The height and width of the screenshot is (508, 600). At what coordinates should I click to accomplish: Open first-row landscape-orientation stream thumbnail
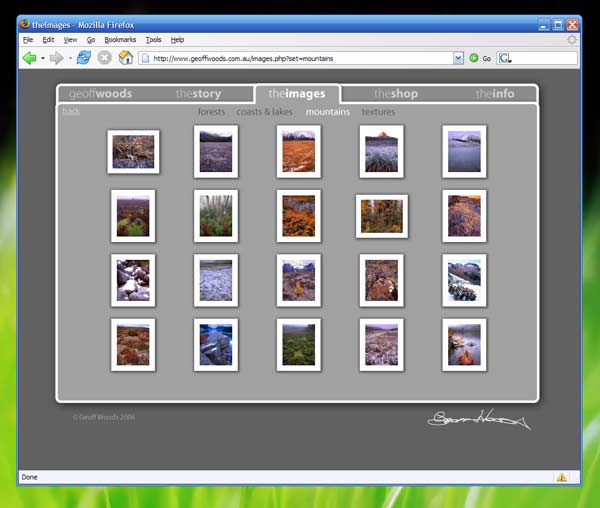[x=133, y=152]
